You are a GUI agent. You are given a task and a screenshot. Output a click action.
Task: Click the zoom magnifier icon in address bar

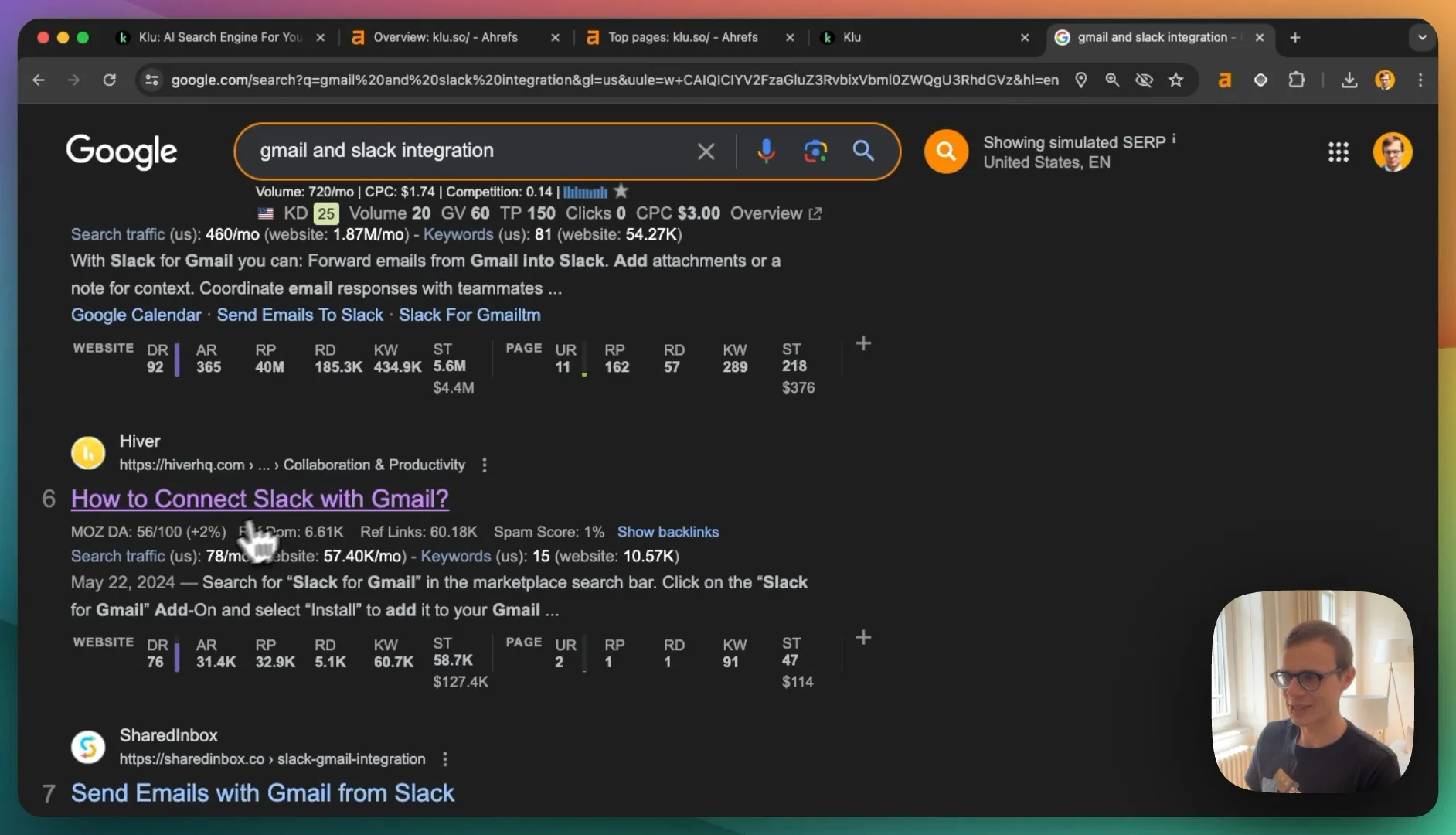[1112, 80]
